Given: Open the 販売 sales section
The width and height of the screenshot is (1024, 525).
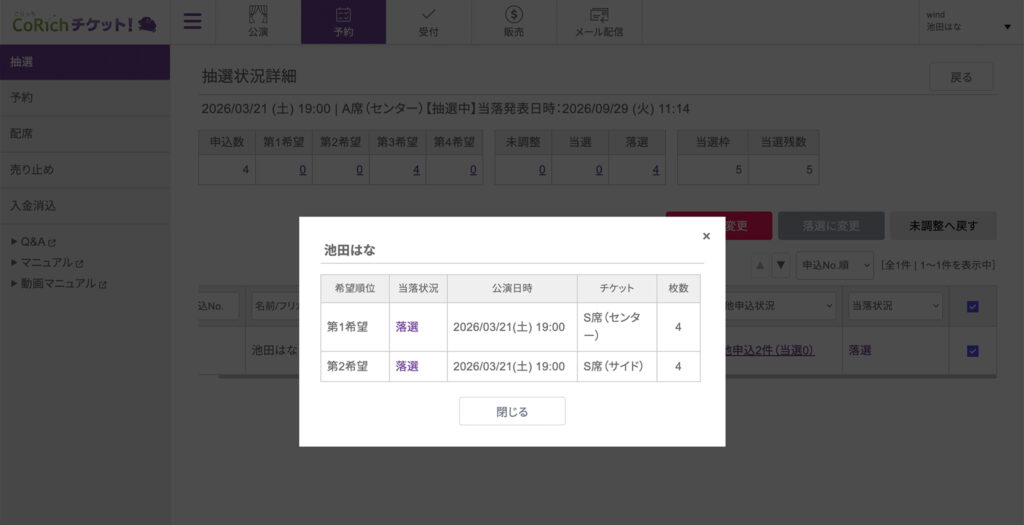Looking at the screenshot, I should tap(513, 21).
